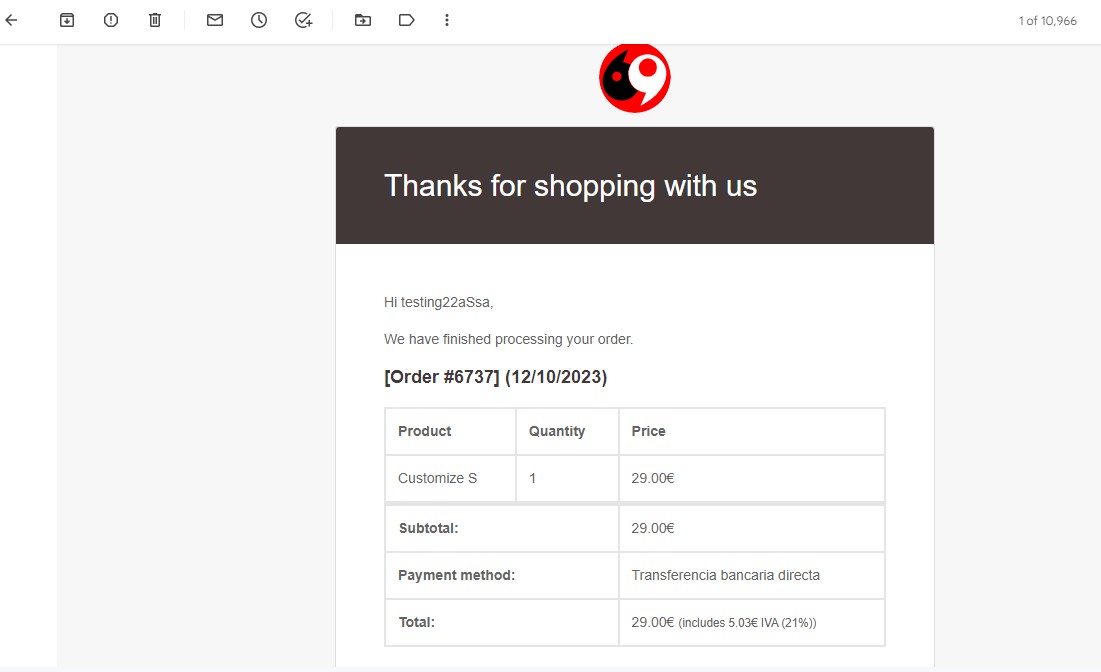
Task: Click 'We have finished processing your order.'
Action: click(x=508, y=339)
